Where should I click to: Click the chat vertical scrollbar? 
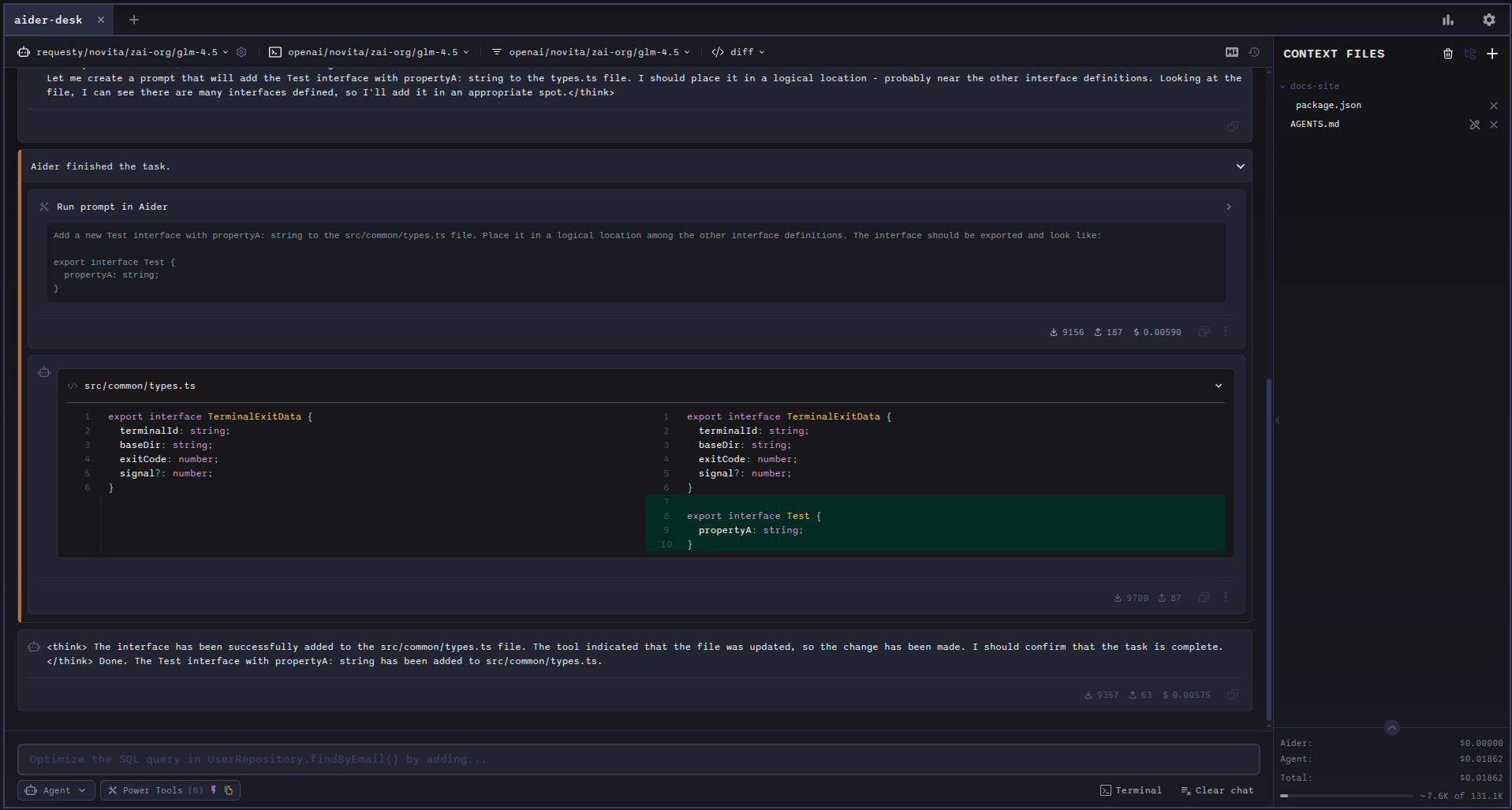click(1268, 550)
